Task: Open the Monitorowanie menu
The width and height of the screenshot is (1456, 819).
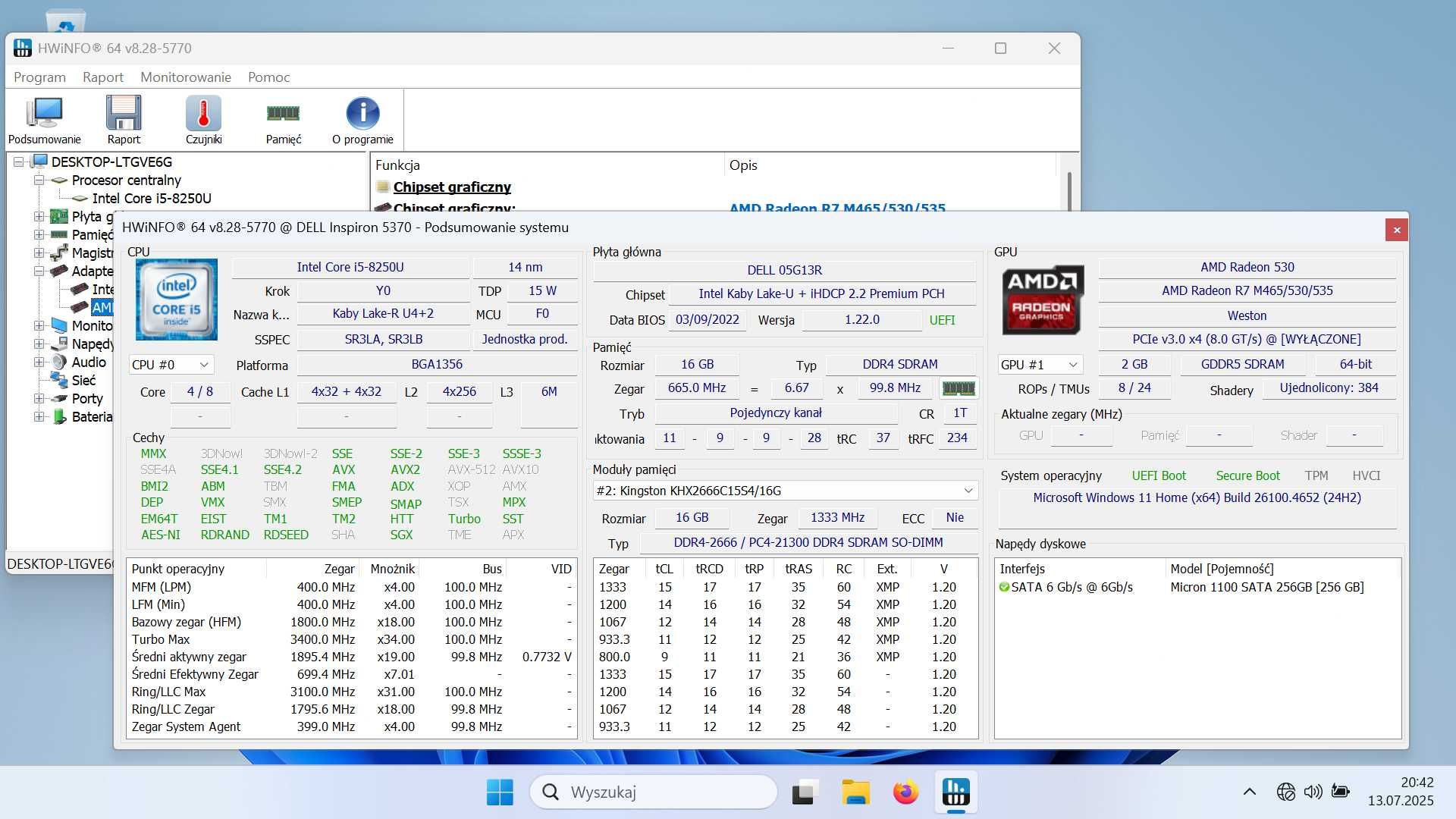Action: 186,77
